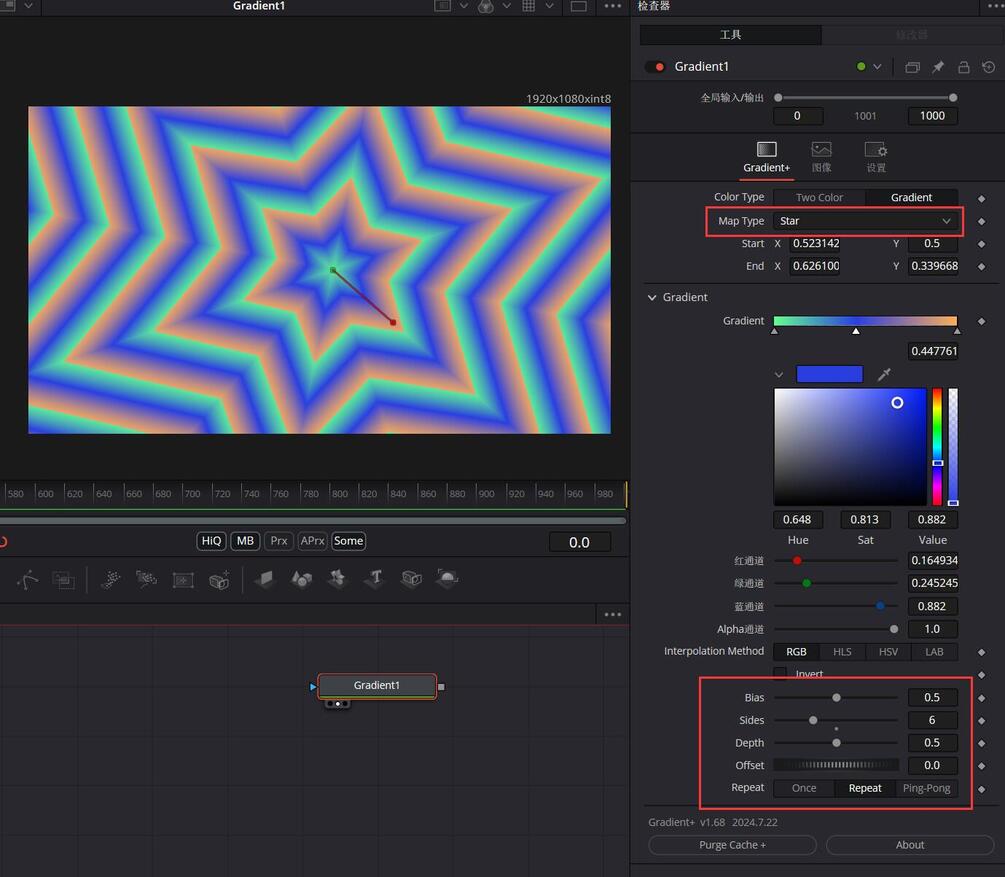This screenshot has height=877, width=1005.
Task: Open the node editor three-dots options menu
Action: coord(613,614)
